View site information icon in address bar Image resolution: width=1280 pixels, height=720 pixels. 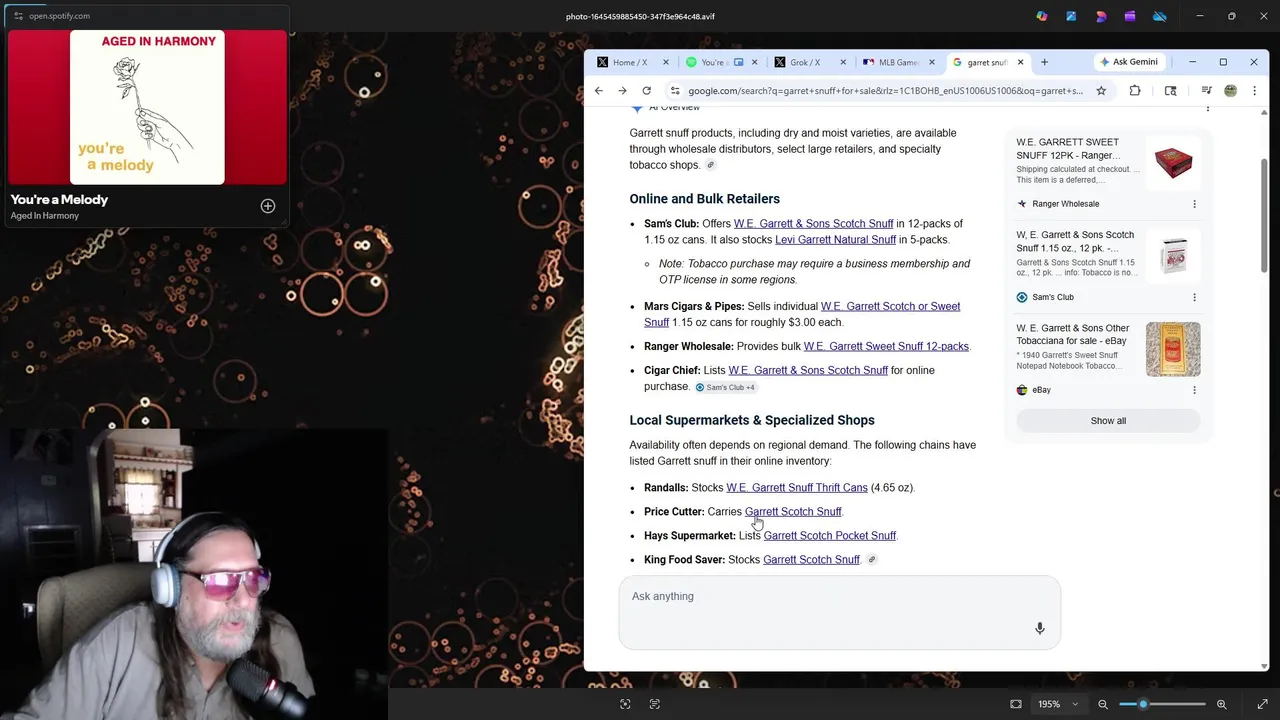click(x=675, y=91)
